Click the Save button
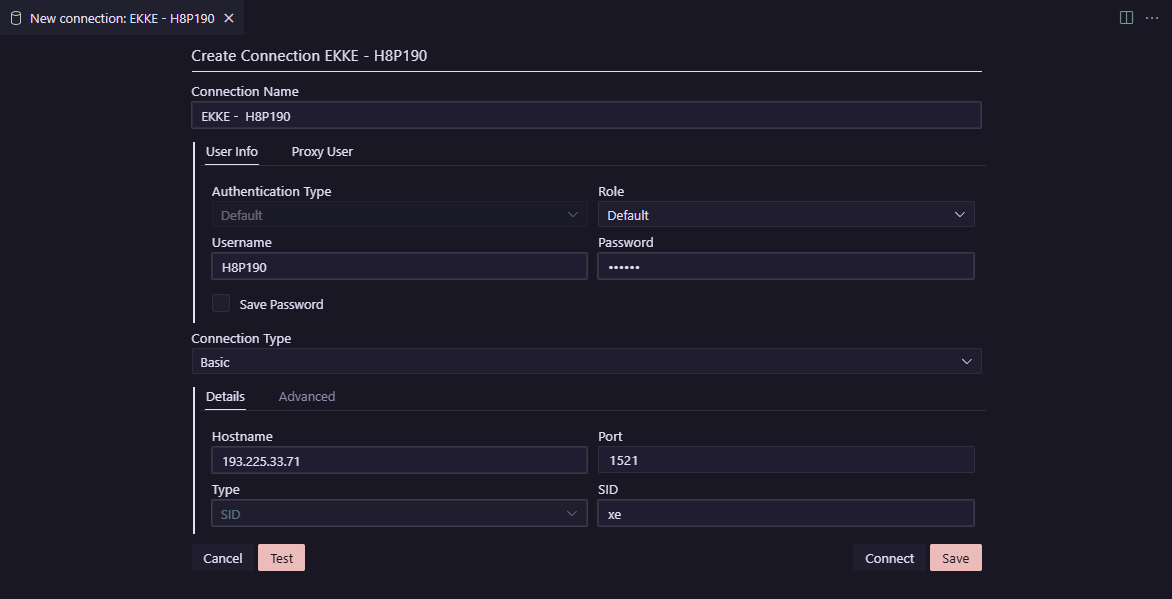The width and height of the screenshot is (1172, 599). (955, 558)
